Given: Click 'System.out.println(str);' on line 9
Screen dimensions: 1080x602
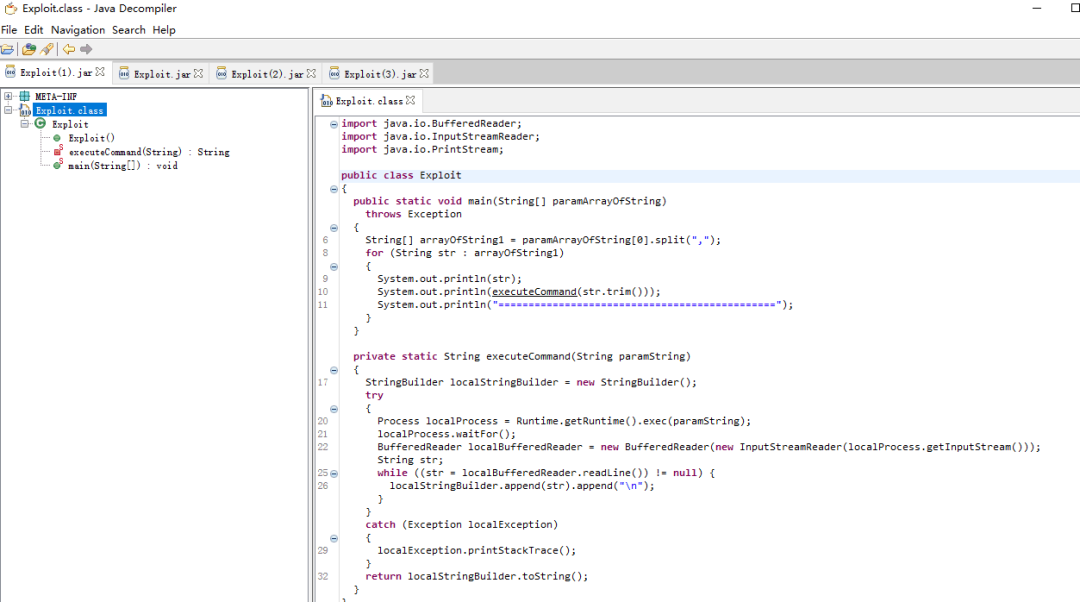Looking at the screenshot, I should click(x=449, y=278).
